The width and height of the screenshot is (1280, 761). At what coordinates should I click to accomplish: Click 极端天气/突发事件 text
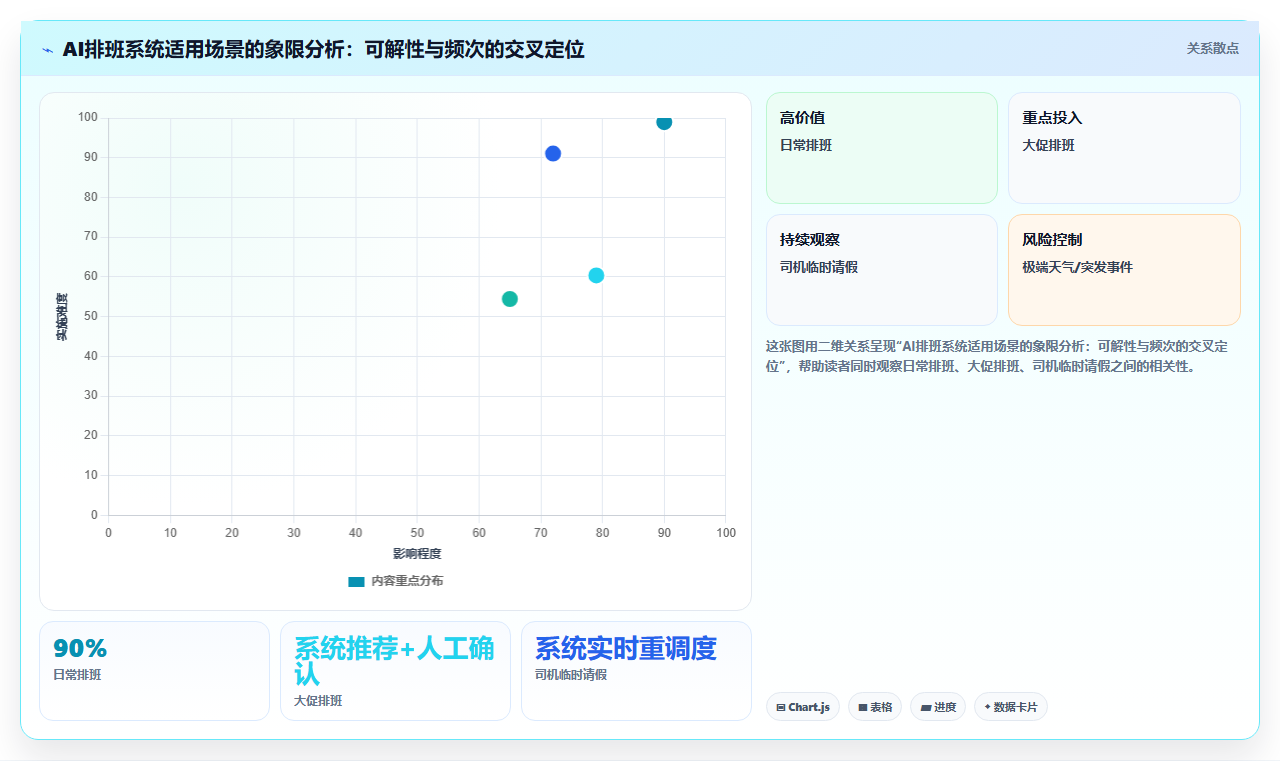click(x=1077, y=267)
